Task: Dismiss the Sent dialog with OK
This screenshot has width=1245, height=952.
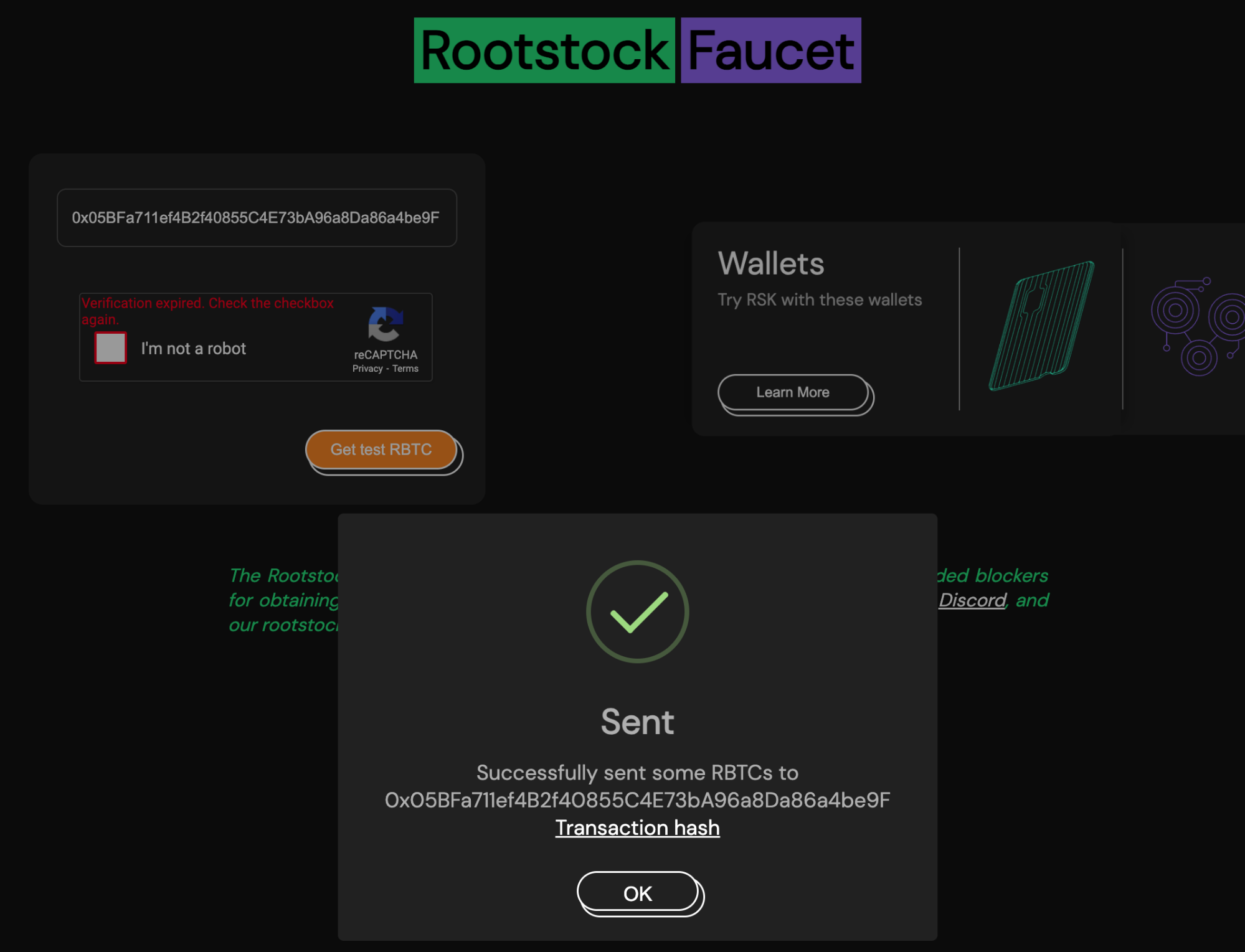Action: pos(639,892)
